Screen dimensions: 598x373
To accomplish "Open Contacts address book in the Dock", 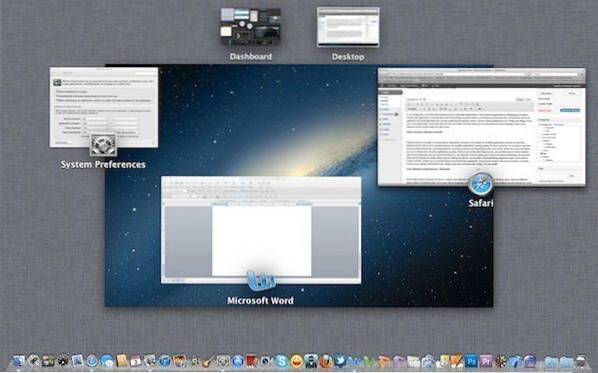I will click(121, 360).
